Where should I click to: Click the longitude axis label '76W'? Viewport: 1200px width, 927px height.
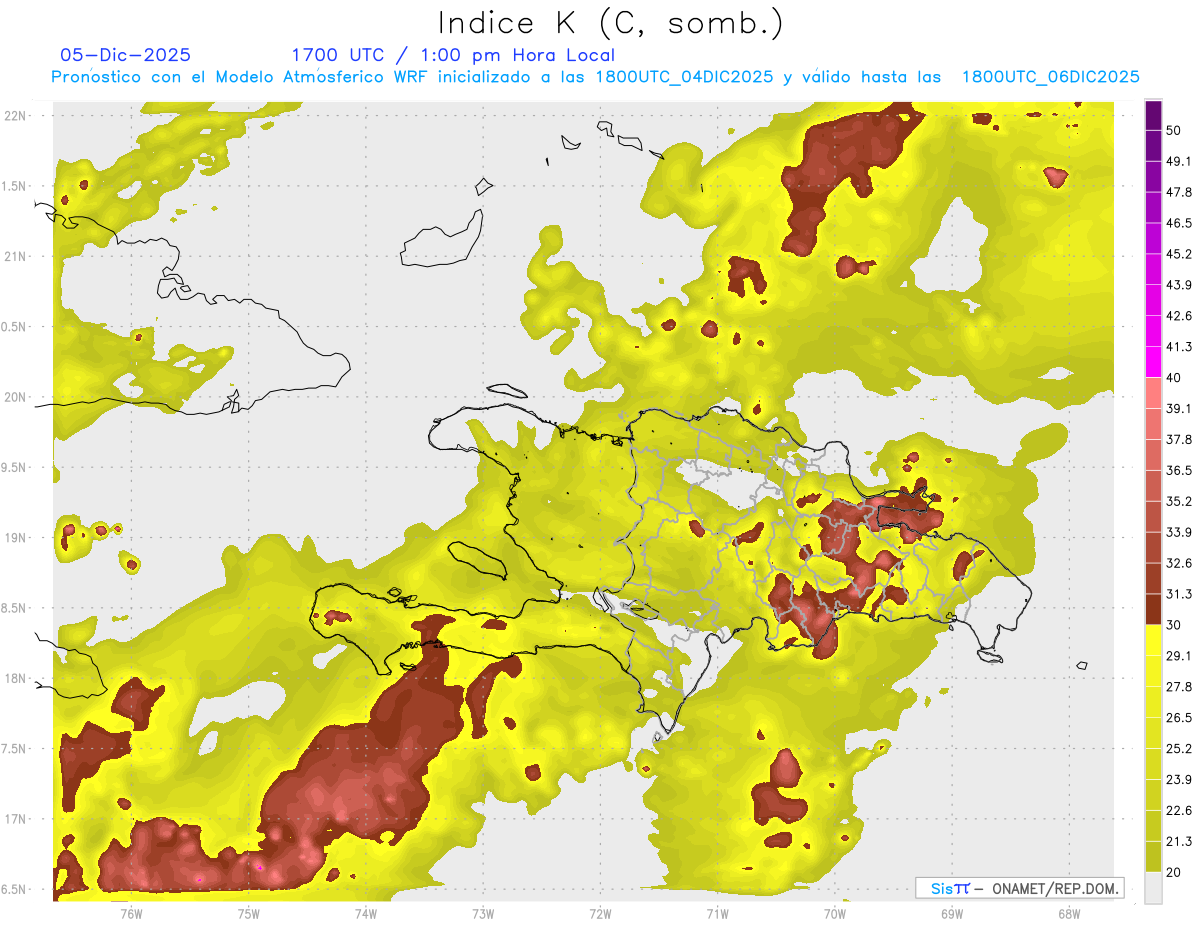click(x=131, y=914)
